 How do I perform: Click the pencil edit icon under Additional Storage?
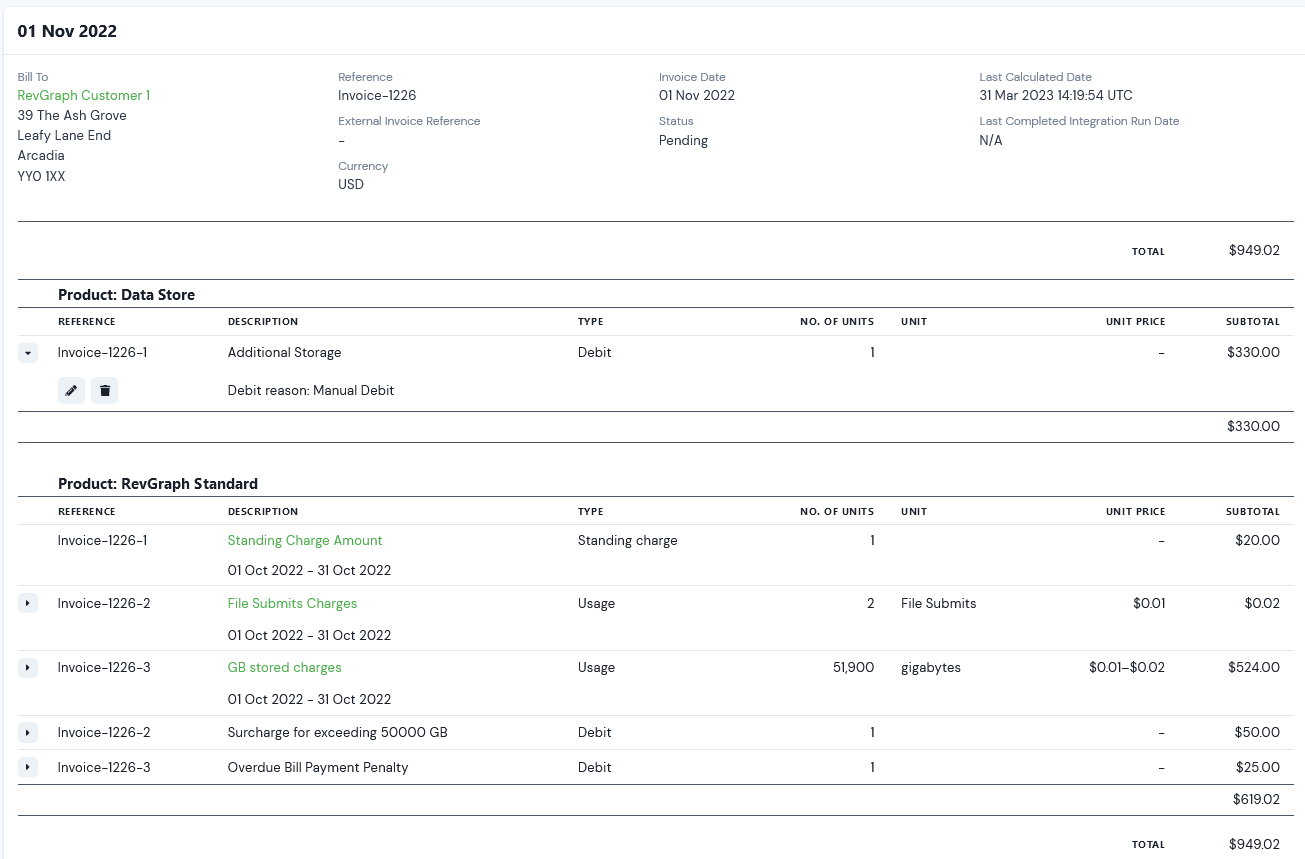[x=71, y=390]
